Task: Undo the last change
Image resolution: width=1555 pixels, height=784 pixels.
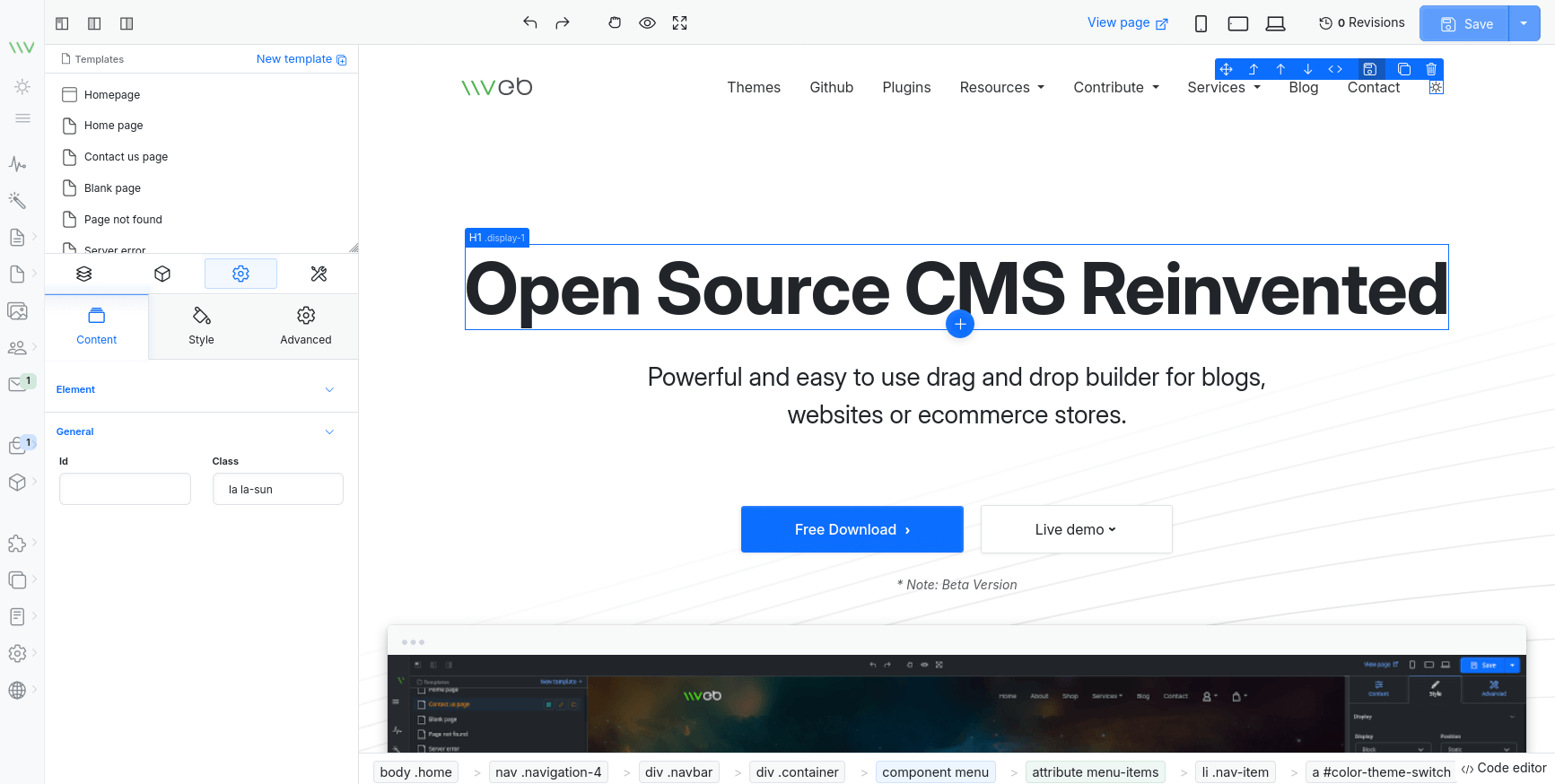Action: point(529,22)
